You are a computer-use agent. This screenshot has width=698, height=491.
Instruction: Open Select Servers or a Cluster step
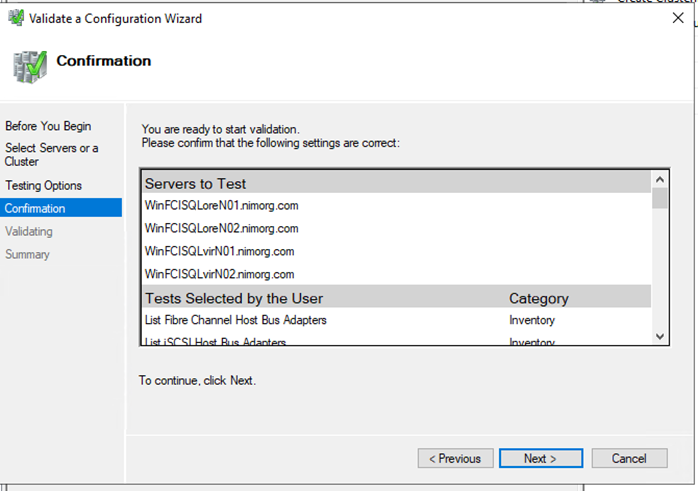52,155
